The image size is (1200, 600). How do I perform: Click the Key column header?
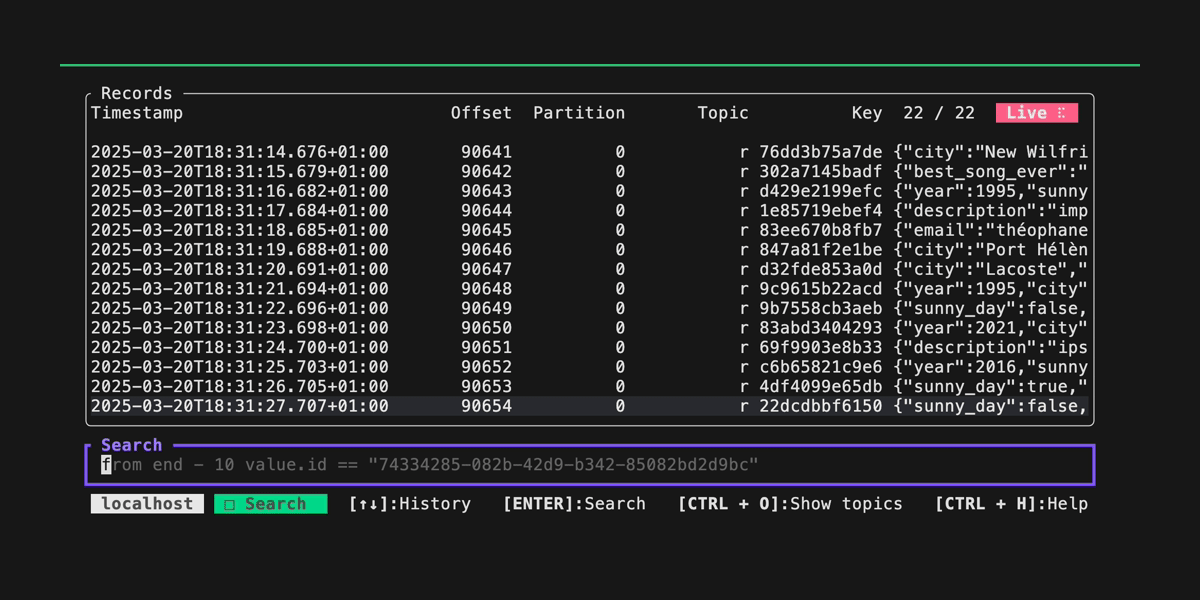coord(866,113)
